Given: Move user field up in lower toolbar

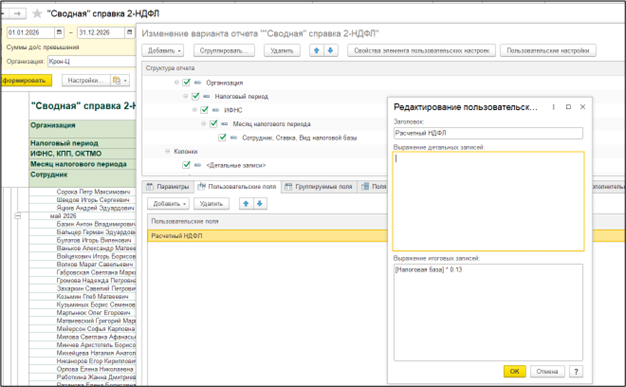Looking at the screenshot, I should [246, 204].
